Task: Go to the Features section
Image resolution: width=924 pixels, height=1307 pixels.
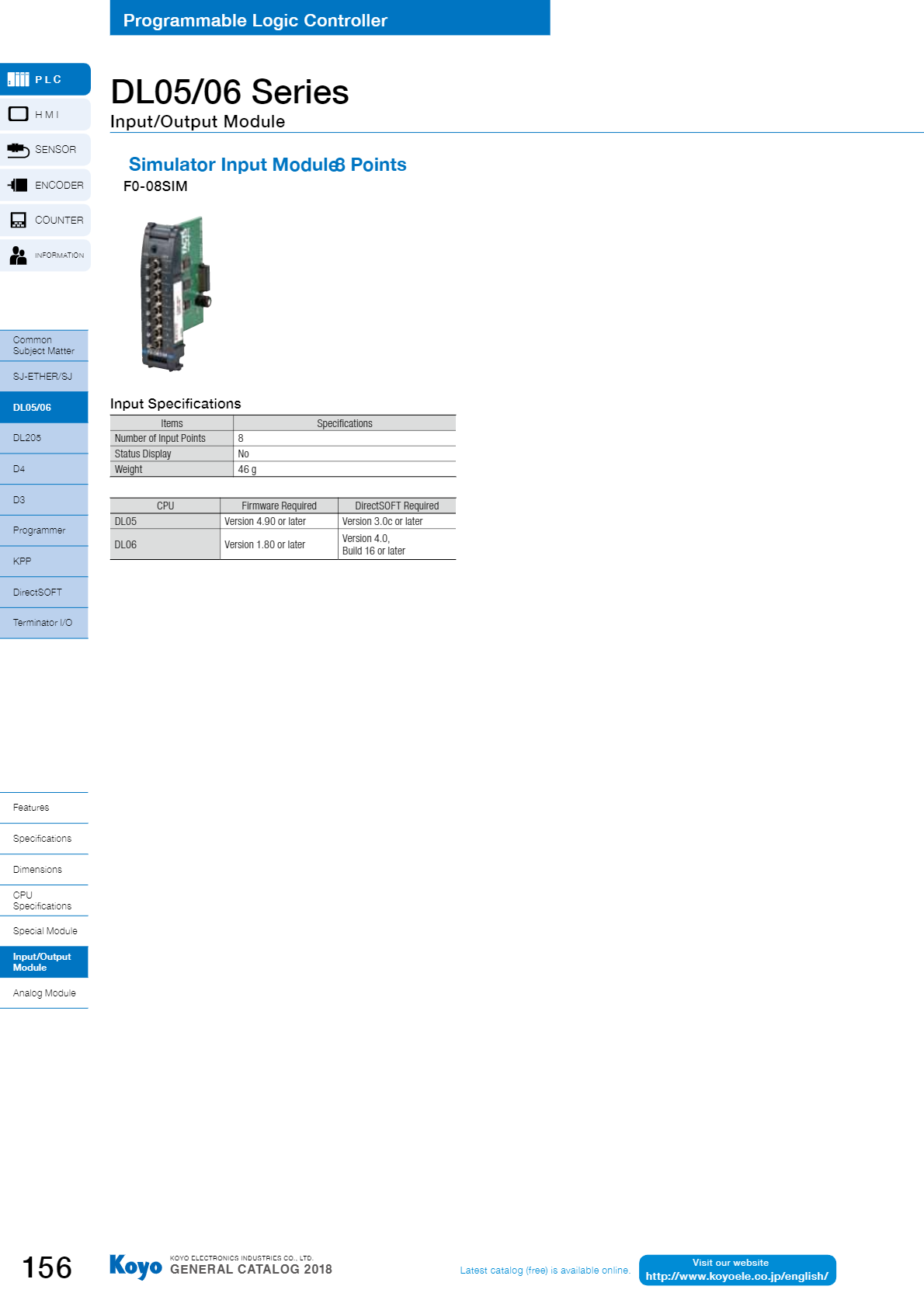Action: (x=44, y=808)
